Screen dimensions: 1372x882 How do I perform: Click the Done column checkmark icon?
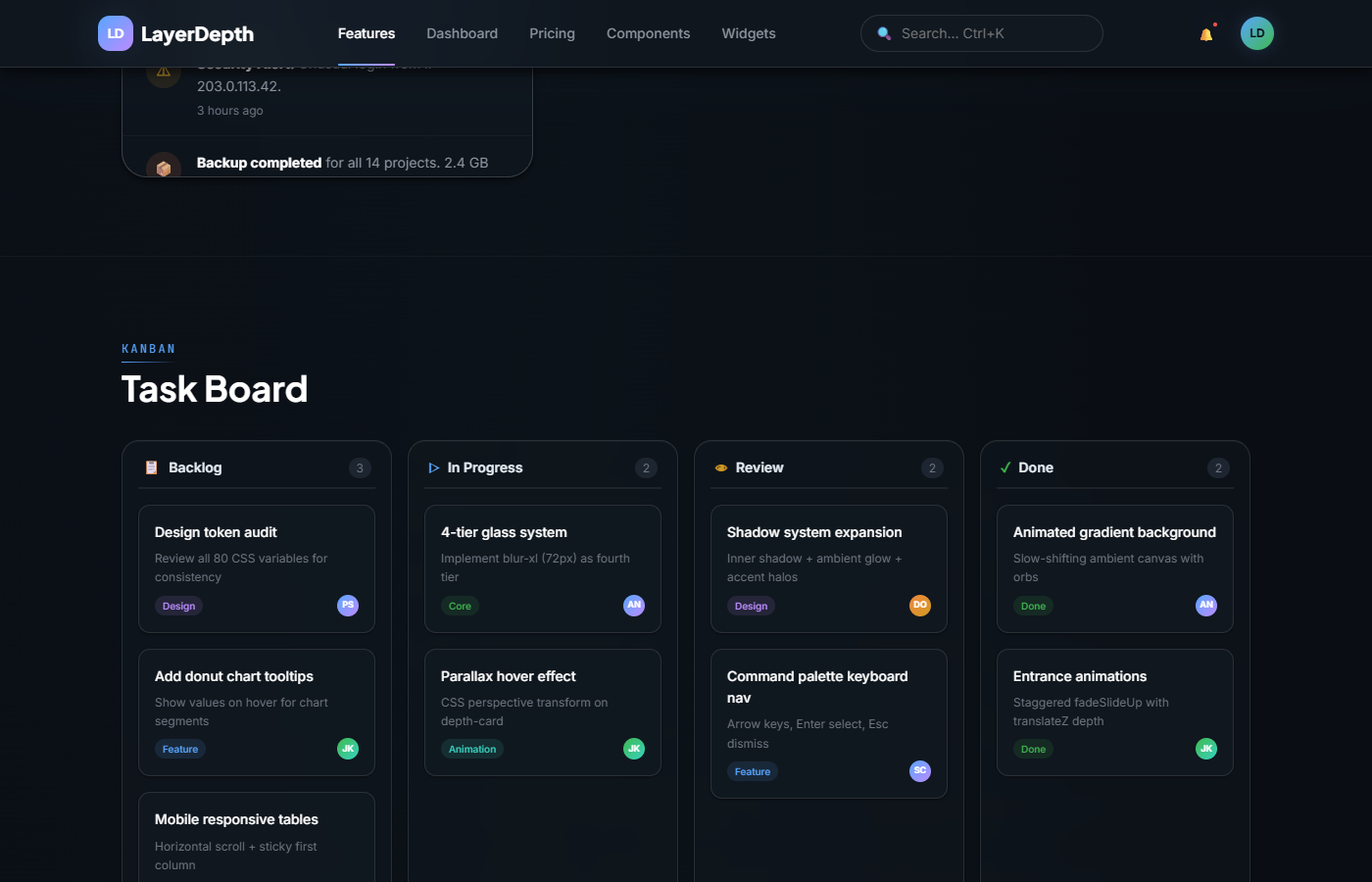click(1005, 467)
